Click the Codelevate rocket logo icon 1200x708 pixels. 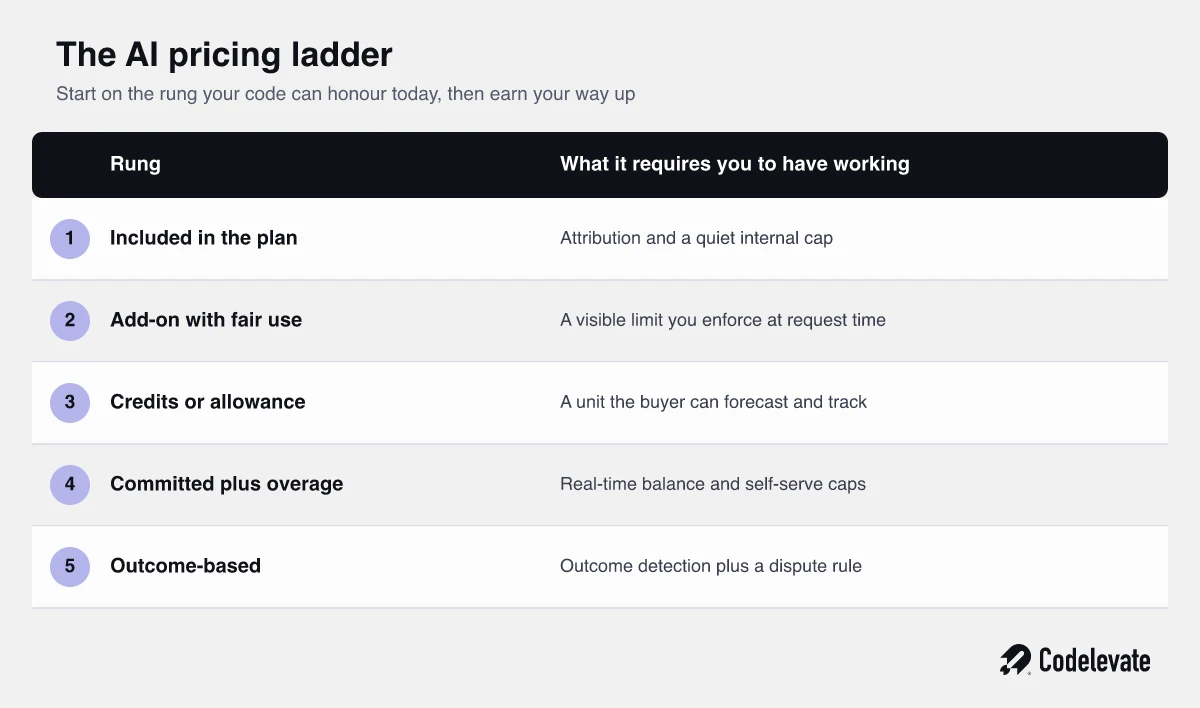1015,660
